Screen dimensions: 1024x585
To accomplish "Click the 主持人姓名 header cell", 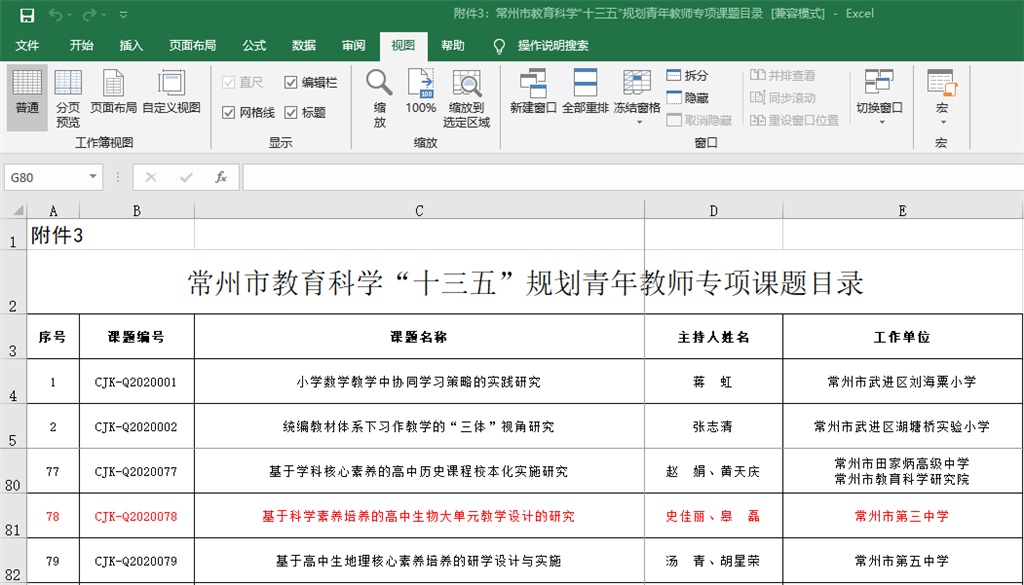I will (714, 337).
